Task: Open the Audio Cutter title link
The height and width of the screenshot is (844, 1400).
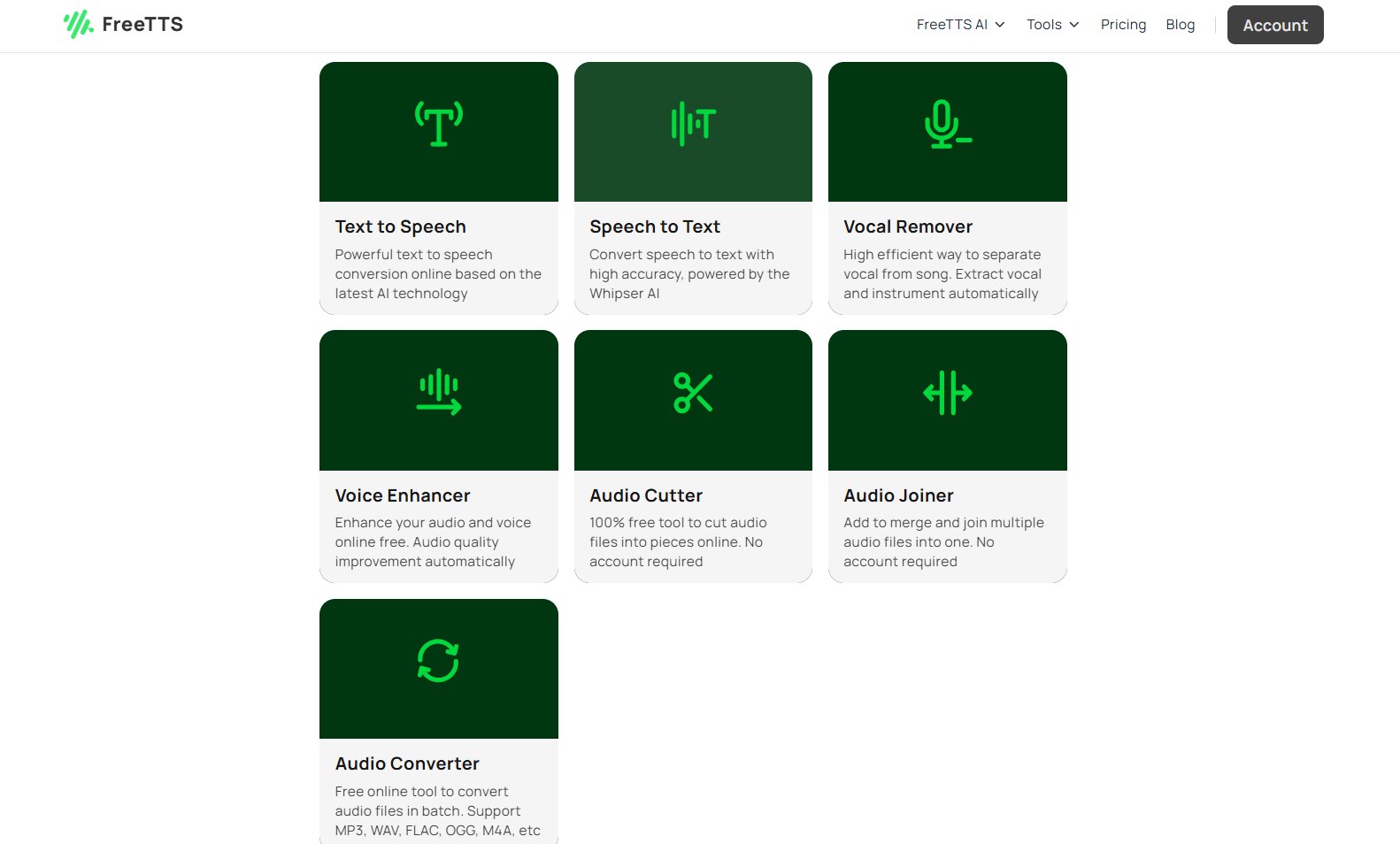Action: [x=646, y=495]
